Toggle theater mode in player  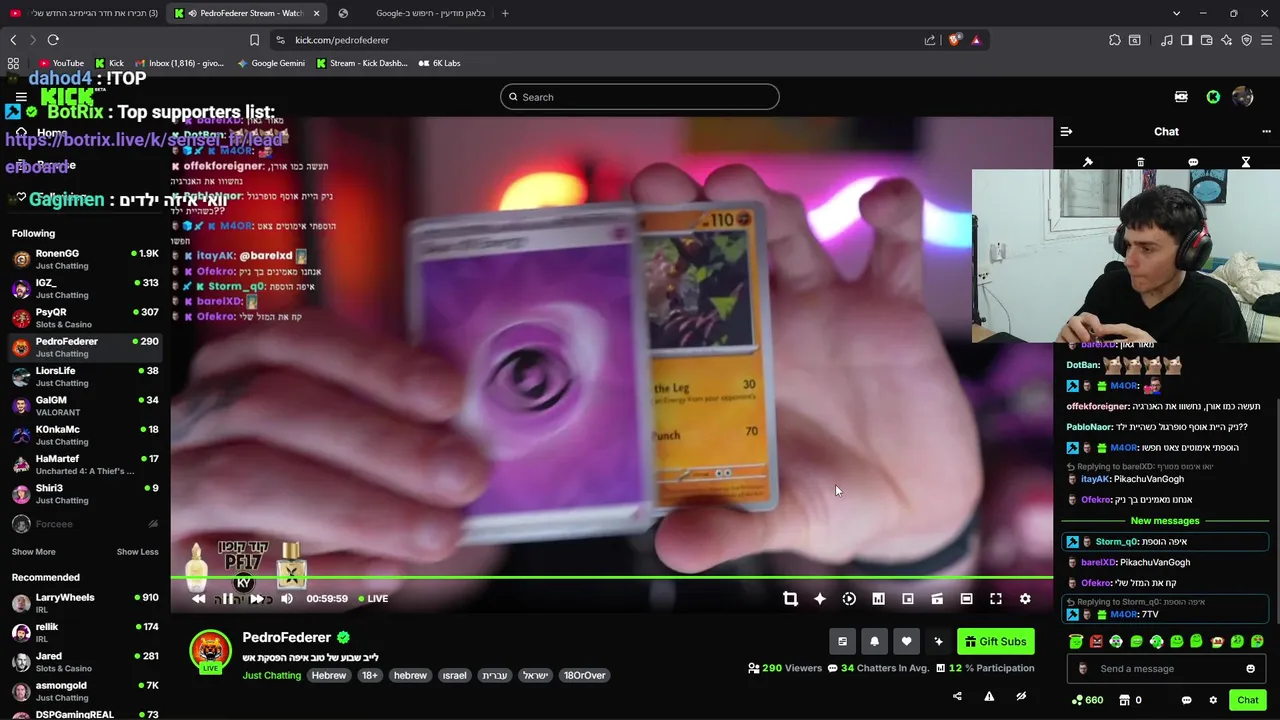966,599
